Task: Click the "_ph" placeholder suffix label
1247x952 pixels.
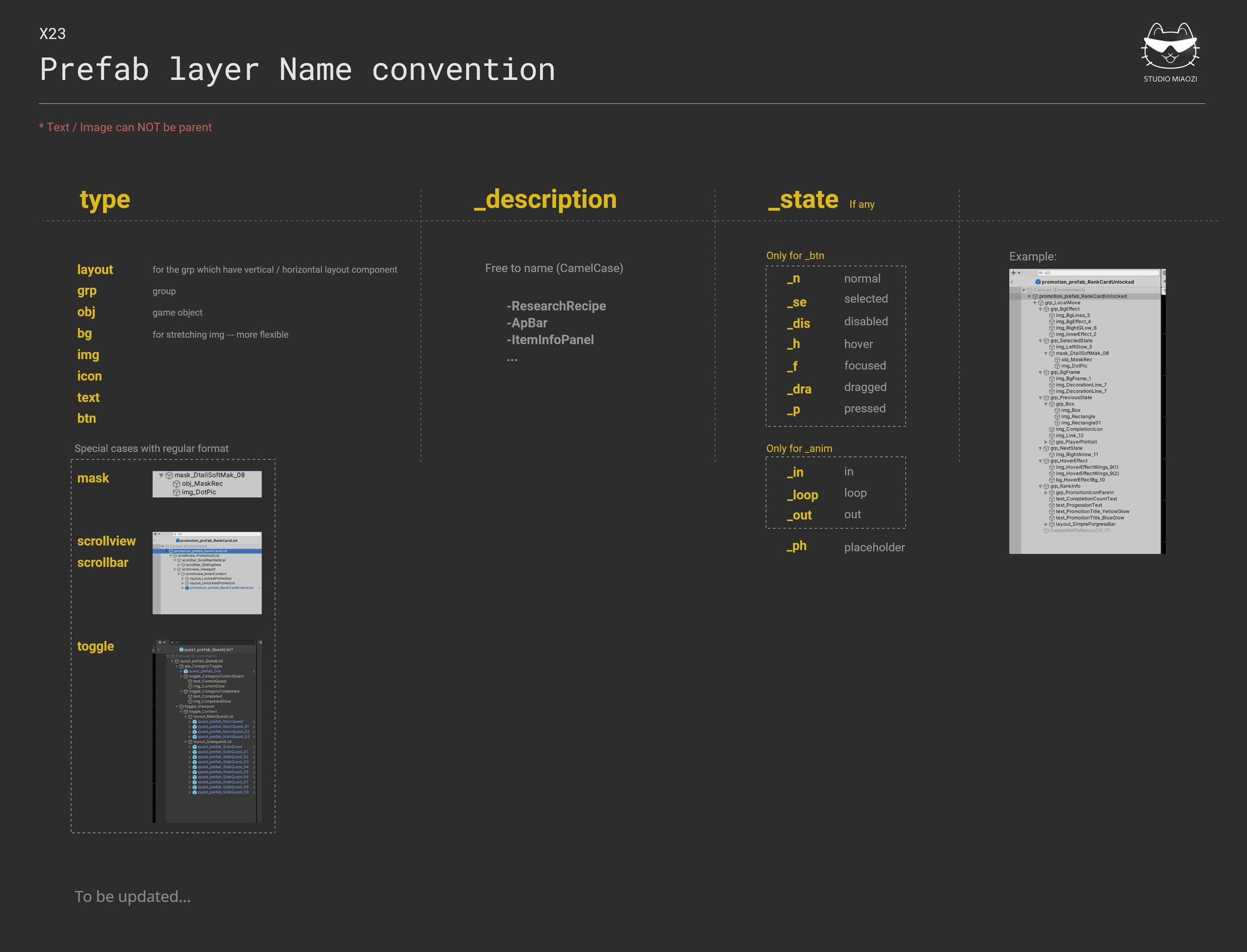Action: [x=797, y=546]
